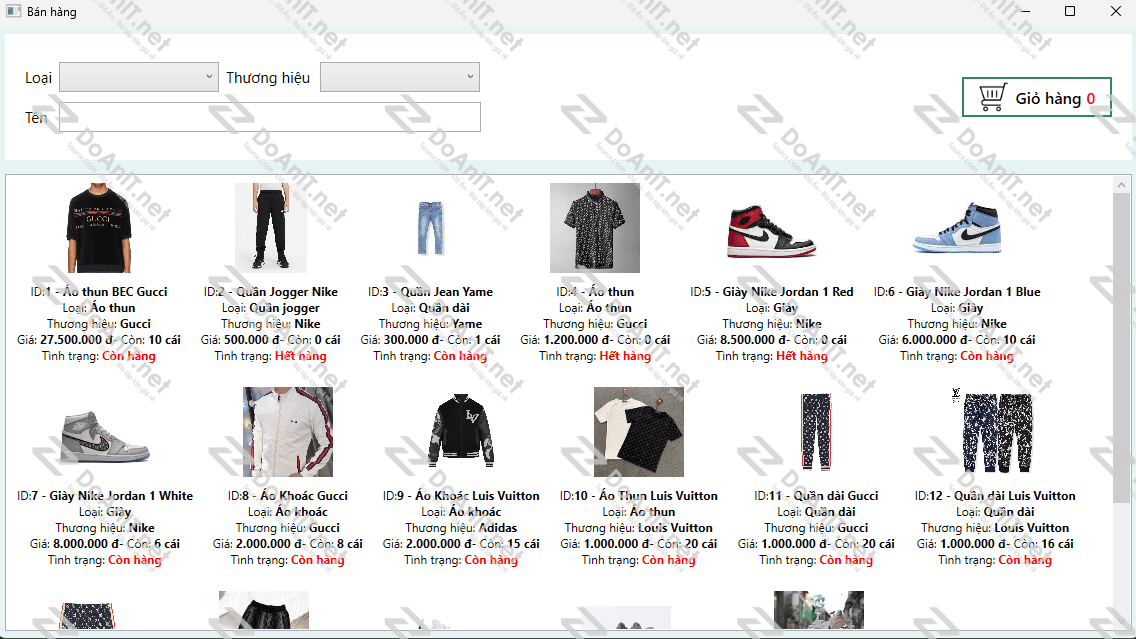Select the Giày Nike Jordan 1 Blue image

[x=957, y=227]
